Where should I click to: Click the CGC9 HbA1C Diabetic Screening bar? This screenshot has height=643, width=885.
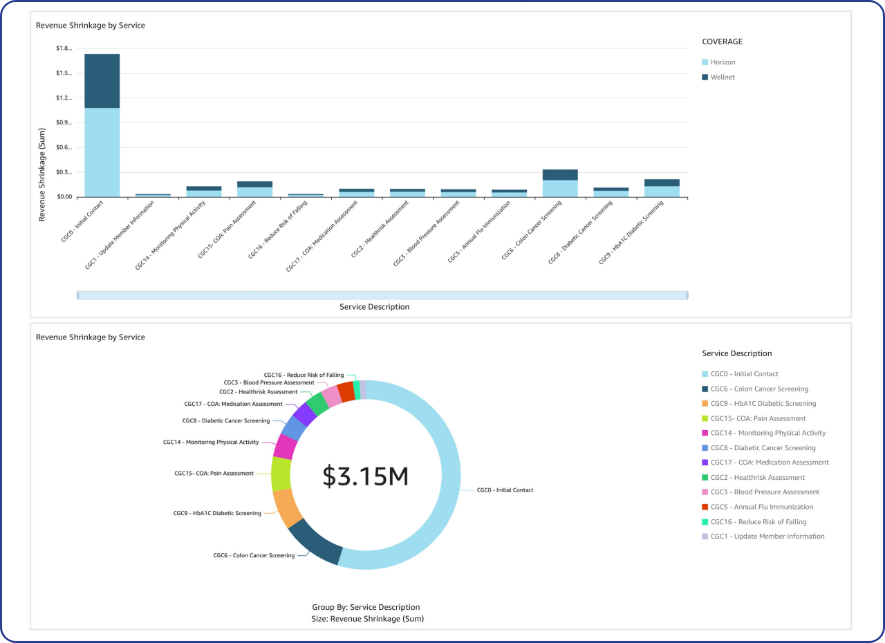662,188
